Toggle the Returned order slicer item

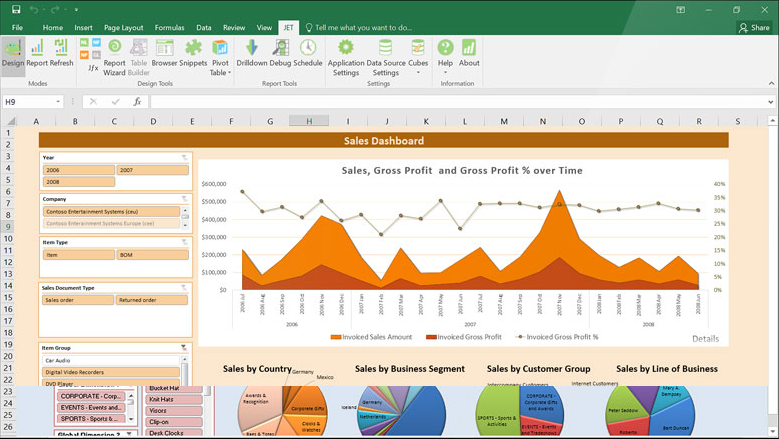point(152,300)
